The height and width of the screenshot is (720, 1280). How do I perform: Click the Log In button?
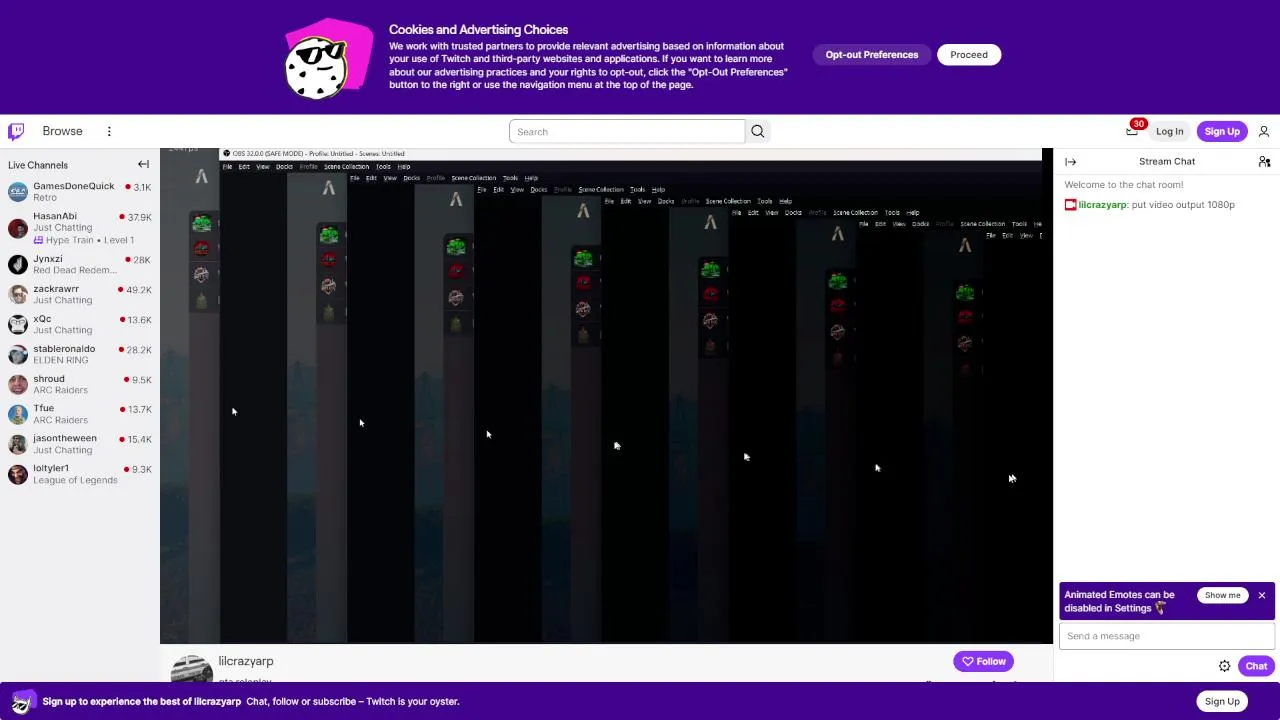pyautogui.click(x=1169, y=131)
